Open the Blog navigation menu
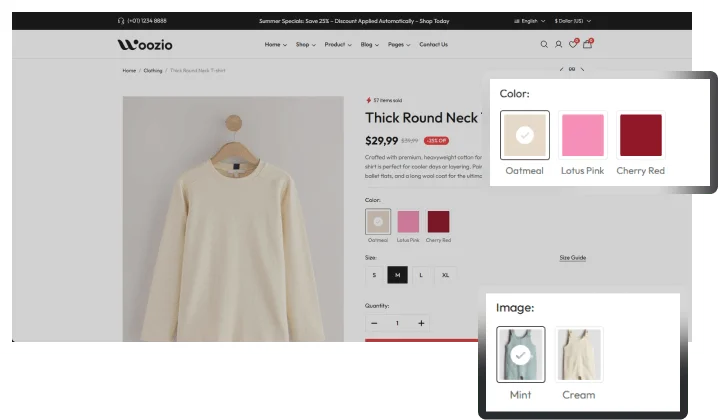The height and width of the screenshot is (420, 718). (369, 44)
